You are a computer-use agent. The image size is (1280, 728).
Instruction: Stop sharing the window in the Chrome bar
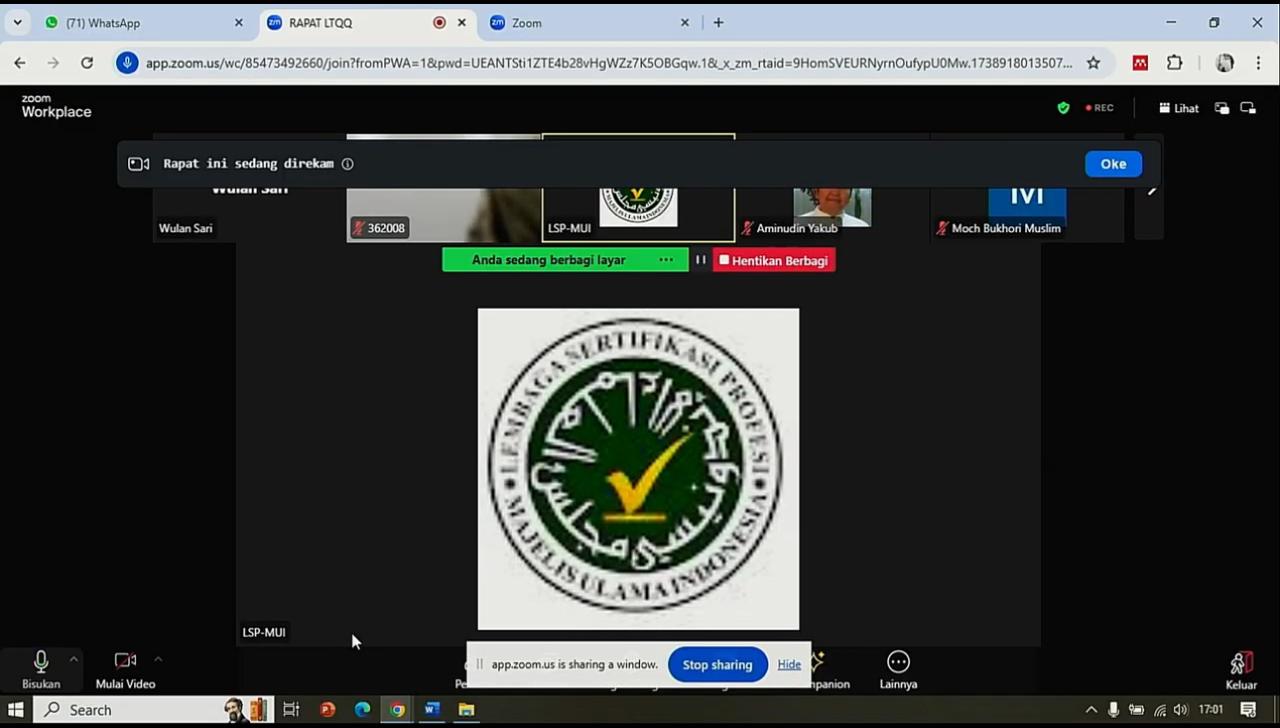click(x=717, y=665)
